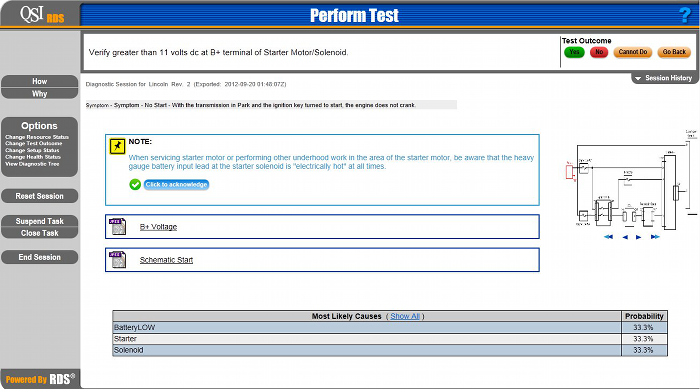The width and height of the screenshot is (700, 389).
Task: Open Change Health Status option
Action: pyautogui.click(x=33, y=157)
